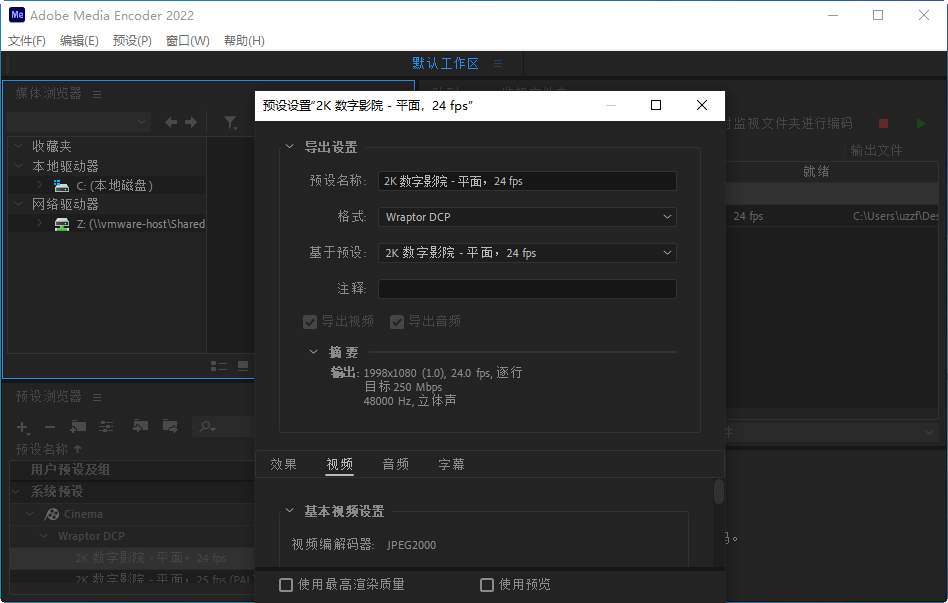The width and height of the screenshot is (948, 603).
Task: Start the encoding queue with the green play icon
Action: coord(921,123)
